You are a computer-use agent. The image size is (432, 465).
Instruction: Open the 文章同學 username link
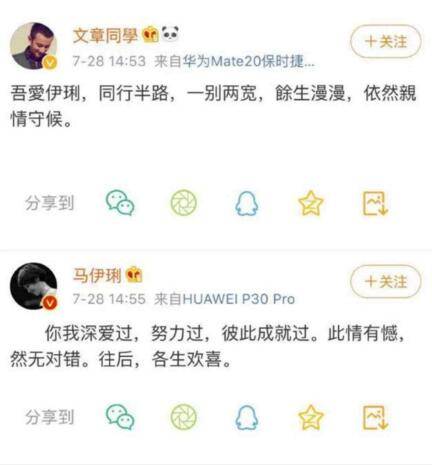pyautogui.click(x=105, y=35)
